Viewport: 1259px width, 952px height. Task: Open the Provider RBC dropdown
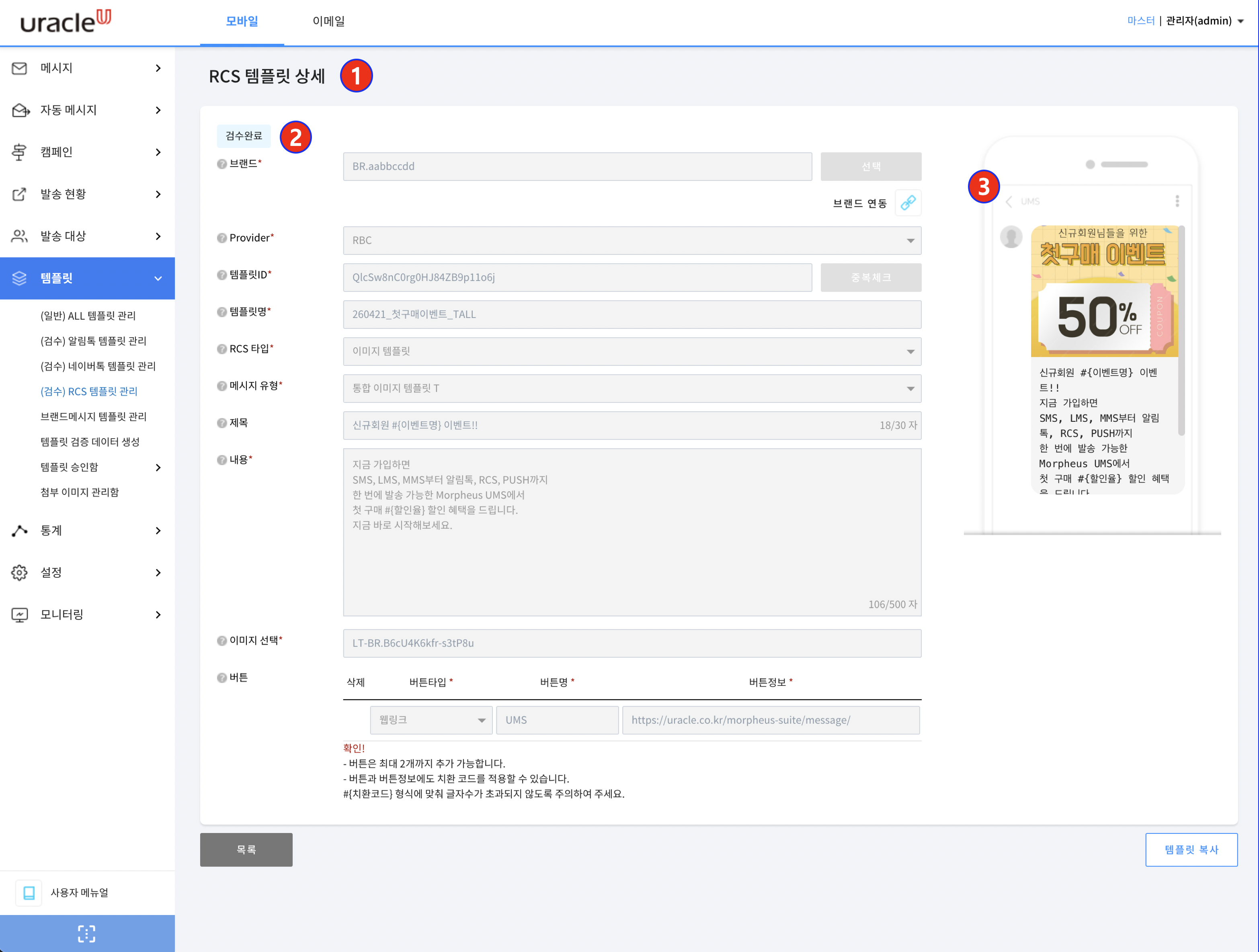632,241
